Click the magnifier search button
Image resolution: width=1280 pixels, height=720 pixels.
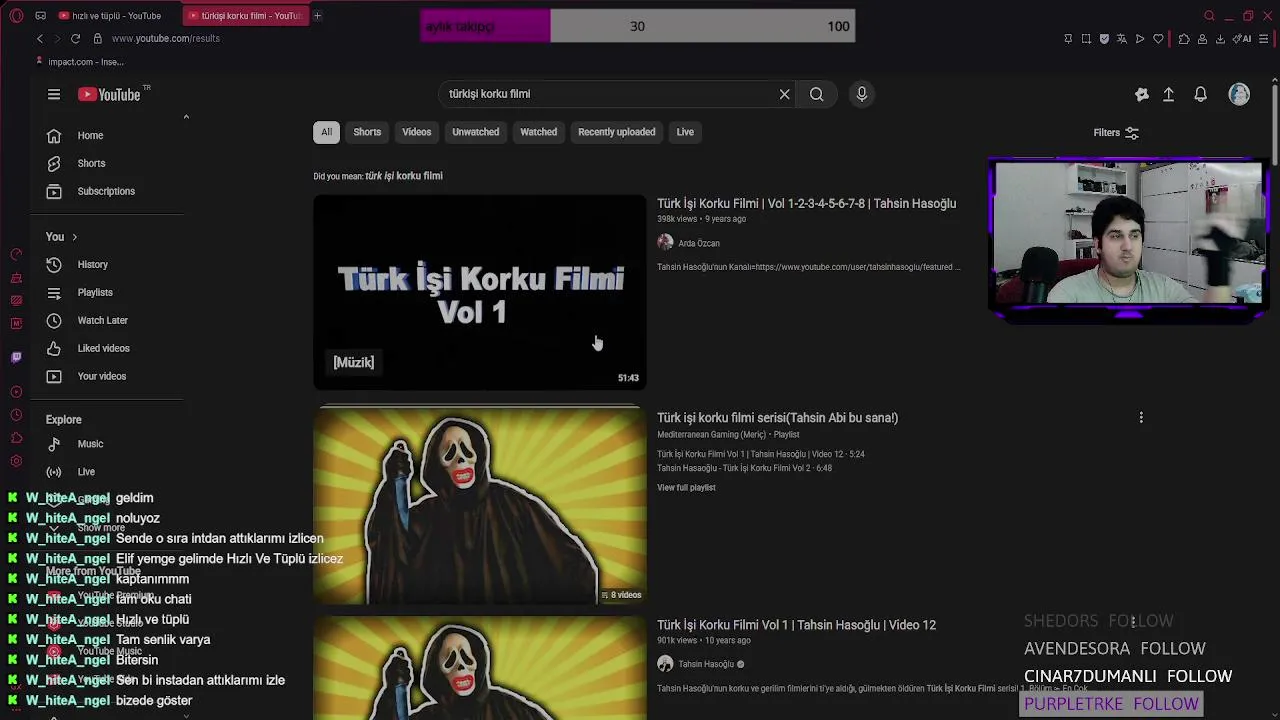click(x=817, y=94)
